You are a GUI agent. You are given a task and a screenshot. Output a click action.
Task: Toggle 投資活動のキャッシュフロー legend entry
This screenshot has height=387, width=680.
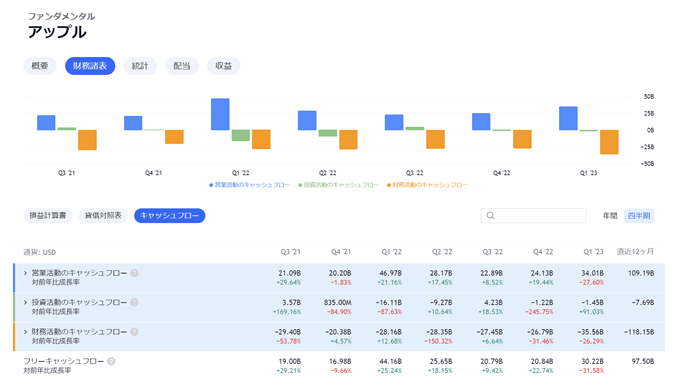tap(338, 185)
